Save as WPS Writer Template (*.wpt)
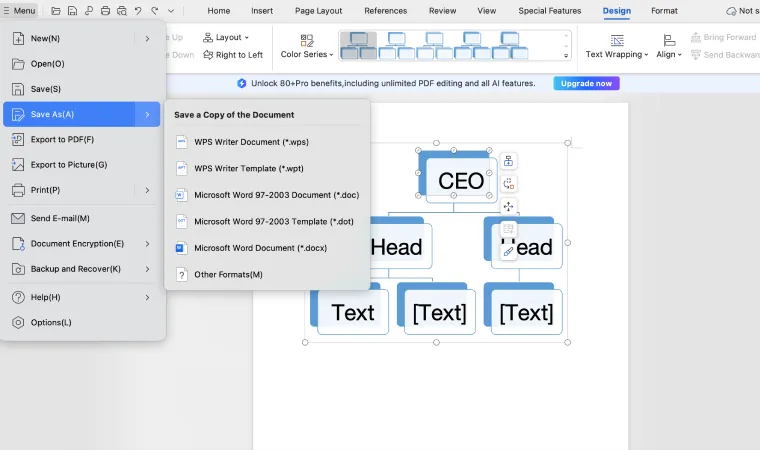The width and height of the screenshot is (760, 450). 267,168
